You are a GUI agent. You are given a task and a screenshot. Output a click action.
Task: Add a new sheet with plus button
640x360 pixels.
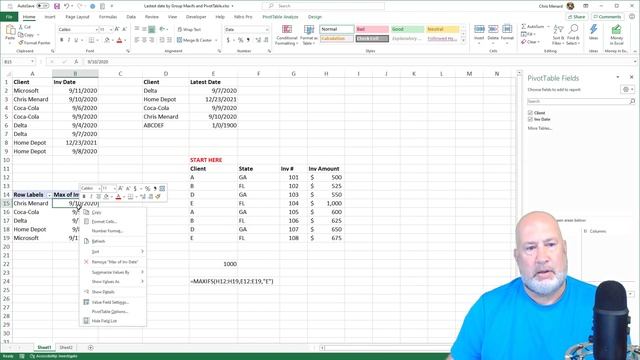tap(91, 347)
